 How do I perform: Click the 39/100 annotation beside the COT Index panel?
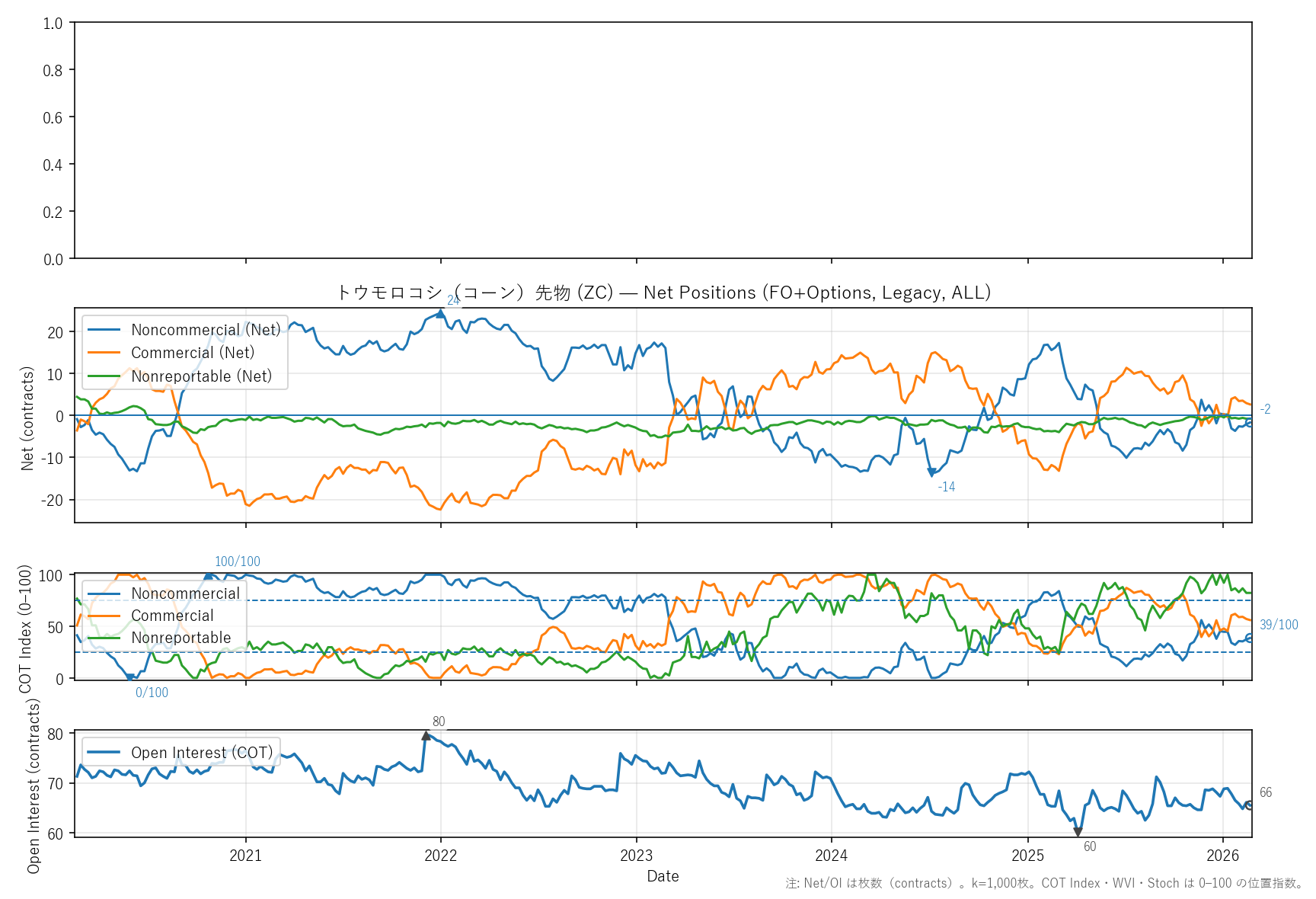tap(1279, 625)
